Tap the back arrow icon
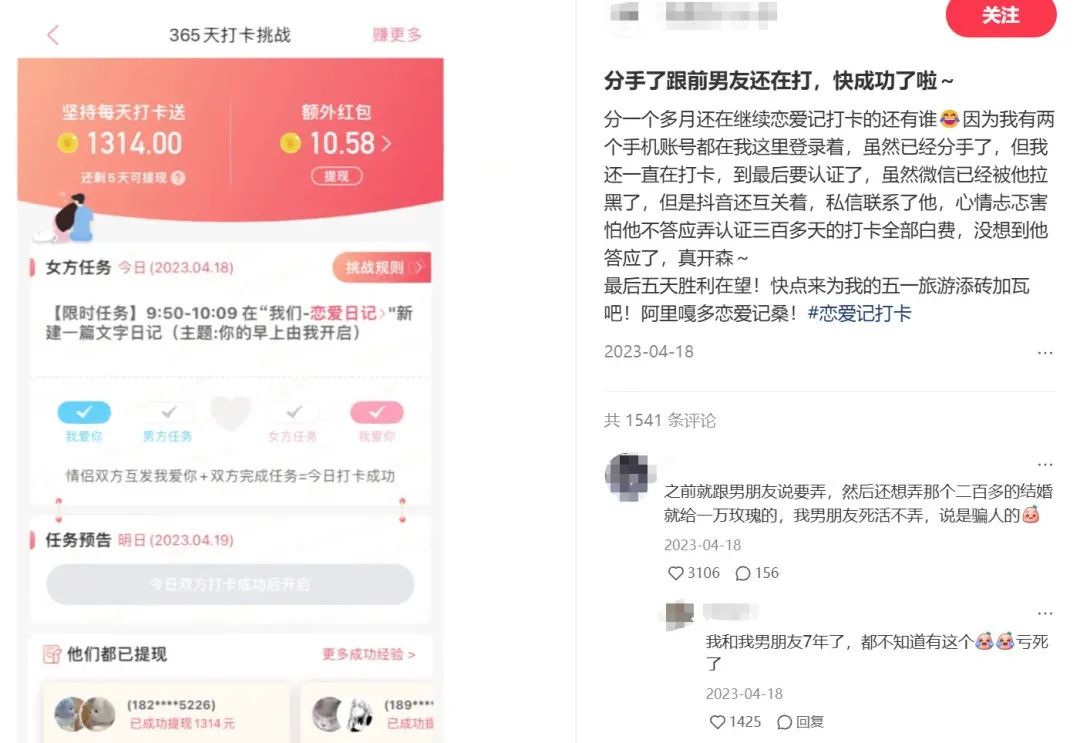The image size is (1080, 743). (53, 35)
